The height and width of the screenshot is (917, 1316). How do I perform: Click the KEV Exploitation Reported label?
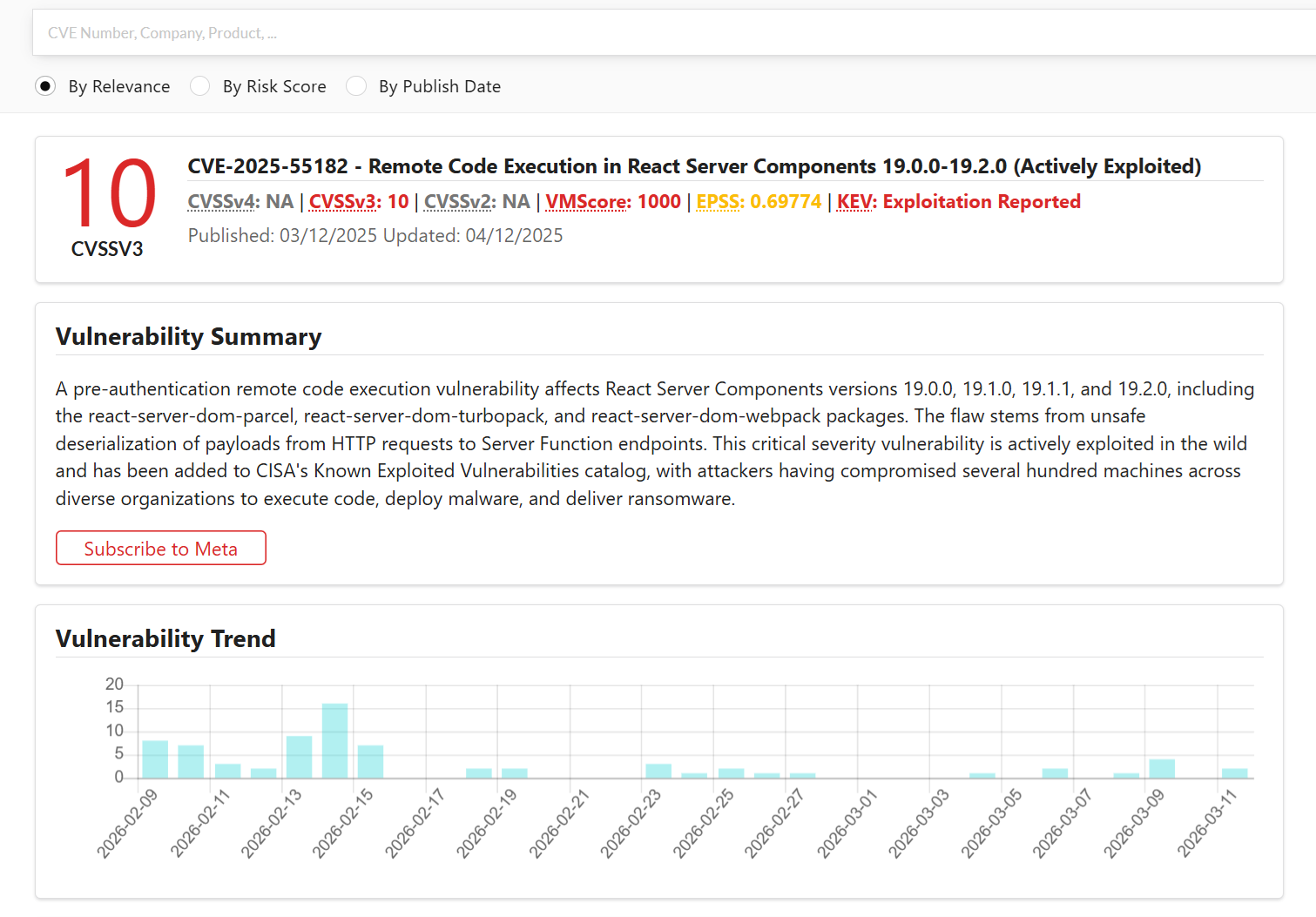856,202
